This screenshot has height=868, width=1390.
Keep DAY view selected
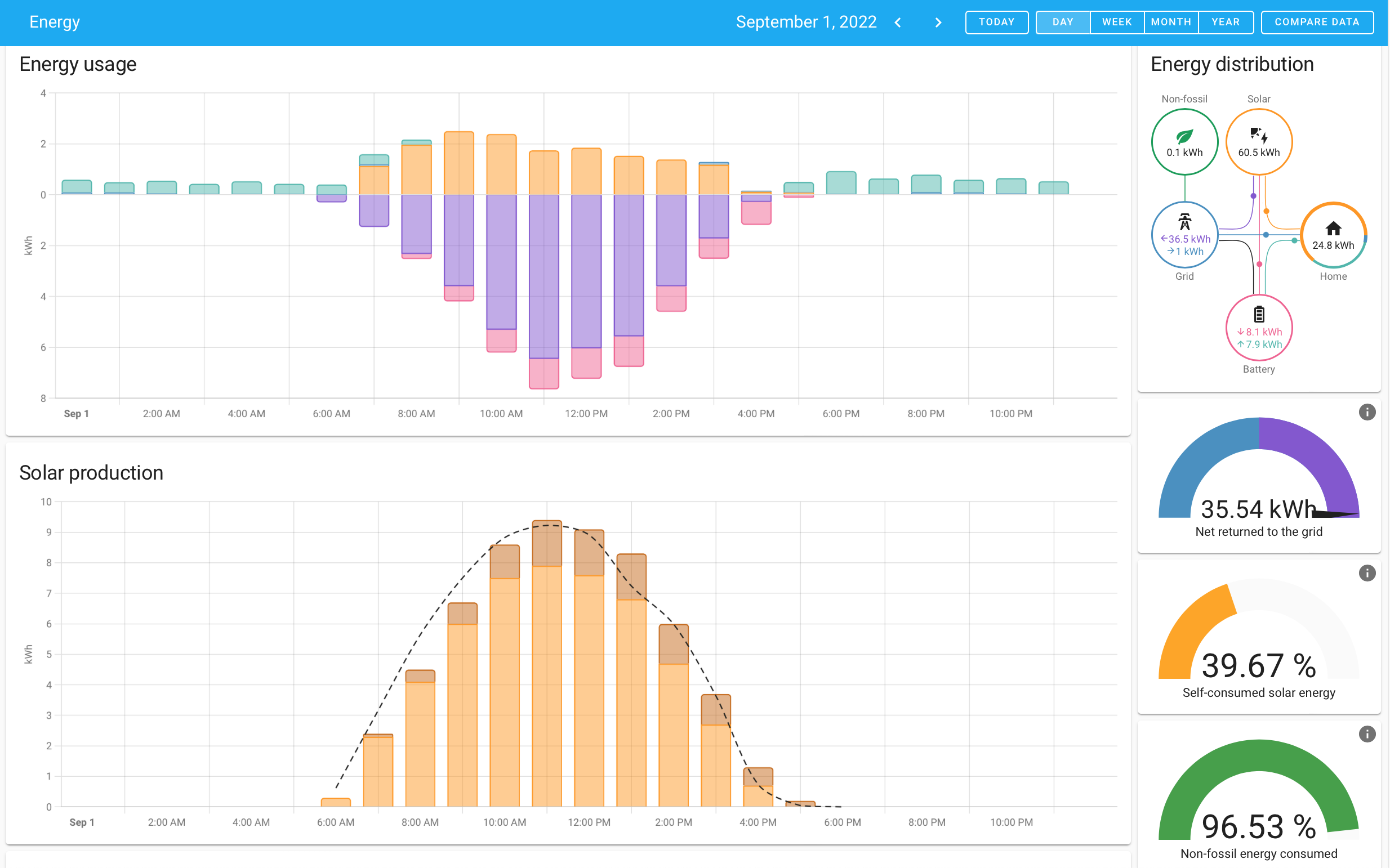point(1063,22)
